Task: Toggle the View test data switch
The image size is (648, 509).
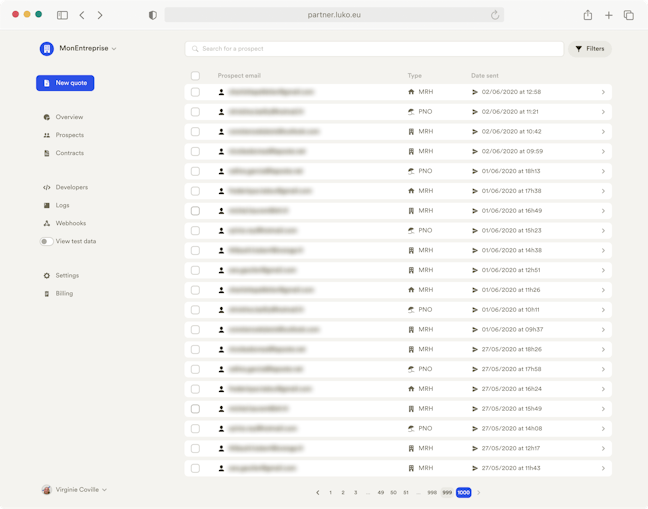Action: [46, 241]
